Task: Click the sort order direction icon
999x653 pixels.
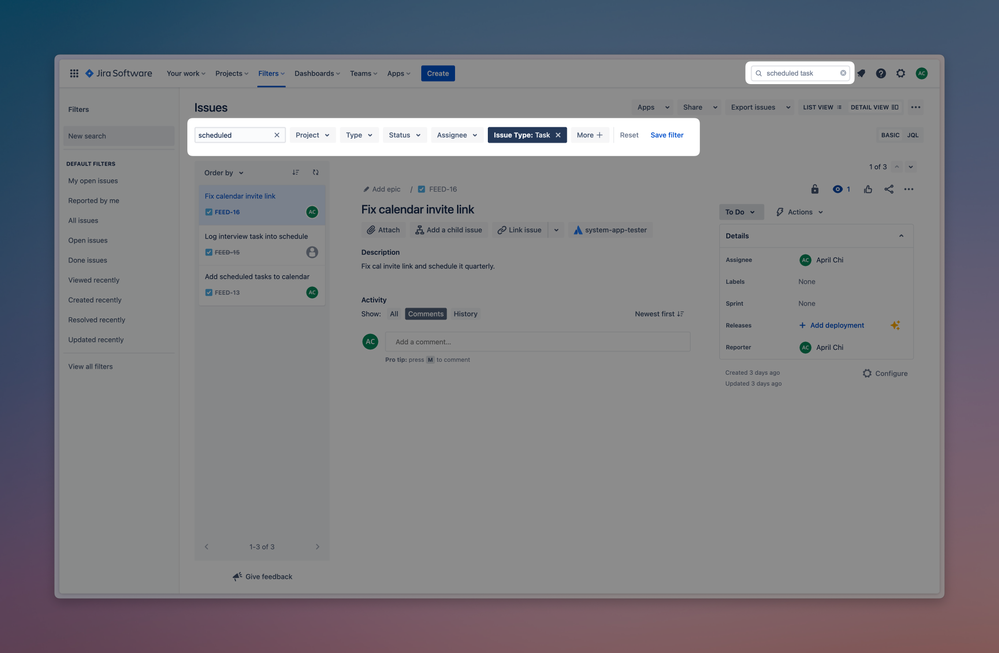Action: coord(296,173)
